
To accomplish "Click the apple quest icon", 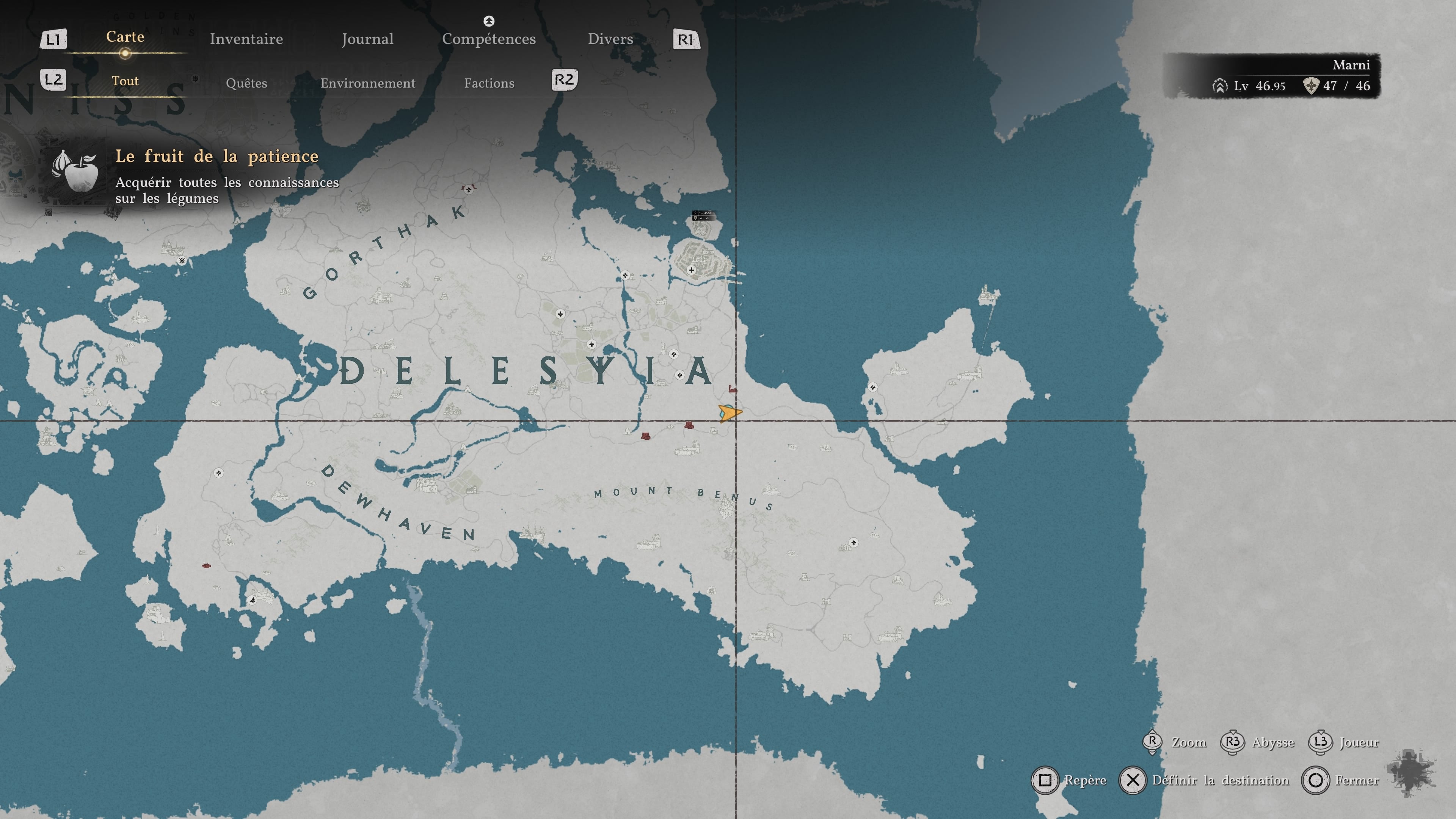I will 75,170.
